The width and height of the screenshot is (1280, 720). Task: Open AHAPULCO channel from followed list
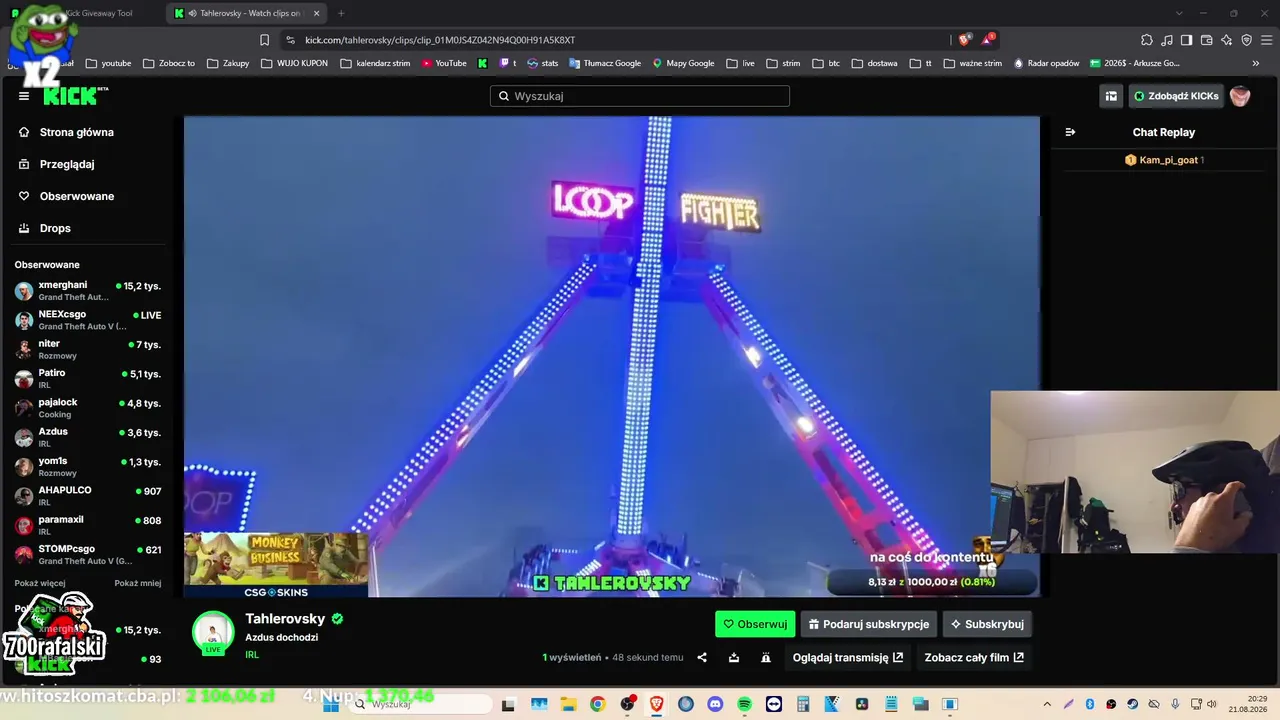coord(88,496)
